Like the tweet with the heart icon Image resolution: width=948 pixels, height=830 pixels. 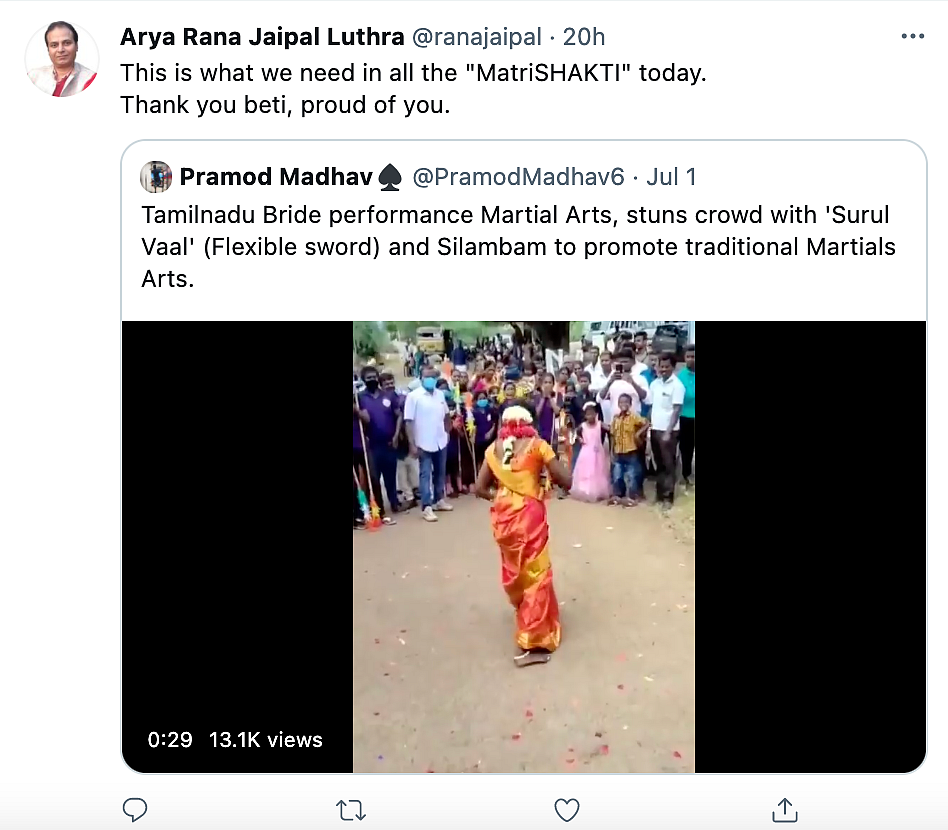[567, 808]
